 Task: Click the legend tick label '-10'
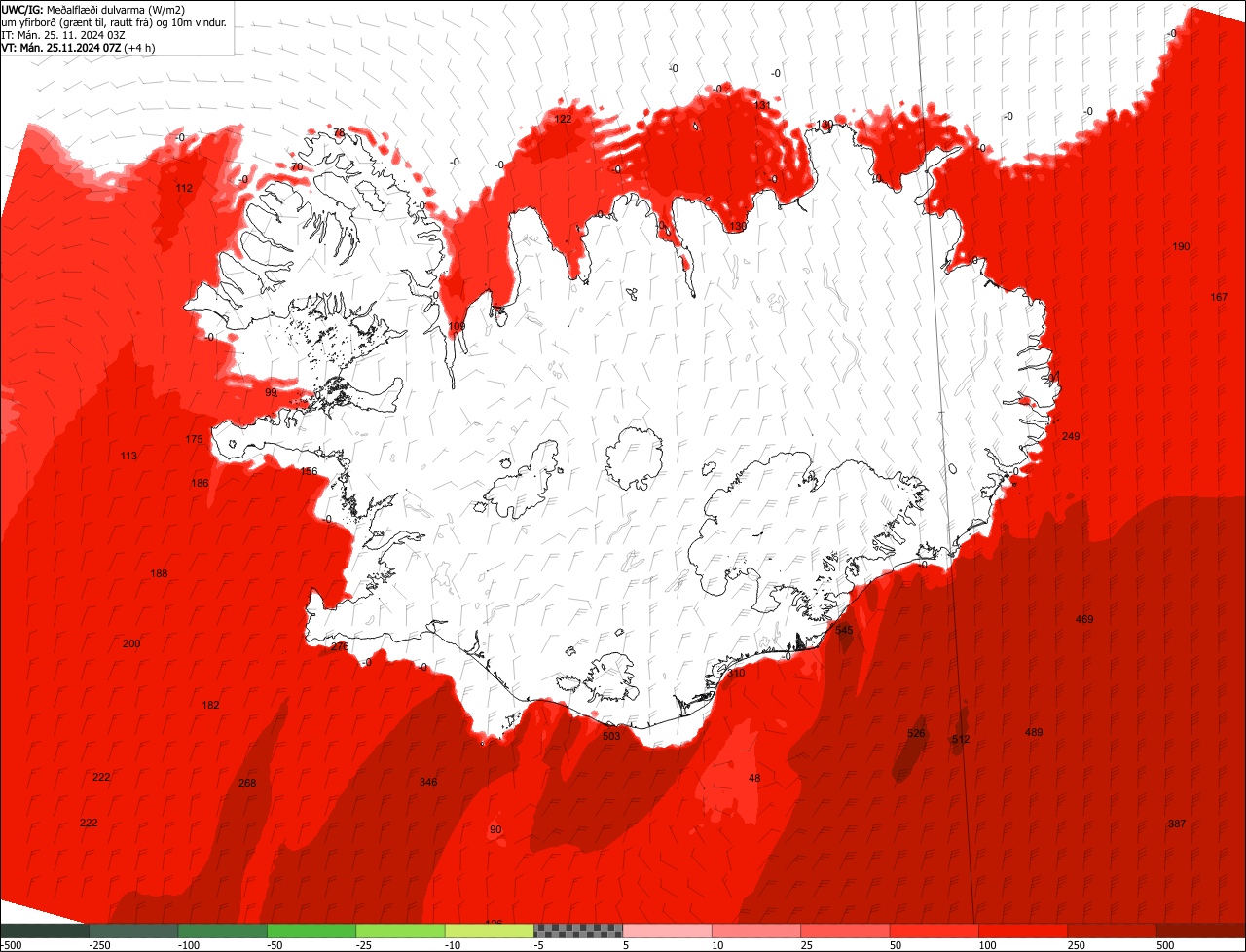pos(454,945)
